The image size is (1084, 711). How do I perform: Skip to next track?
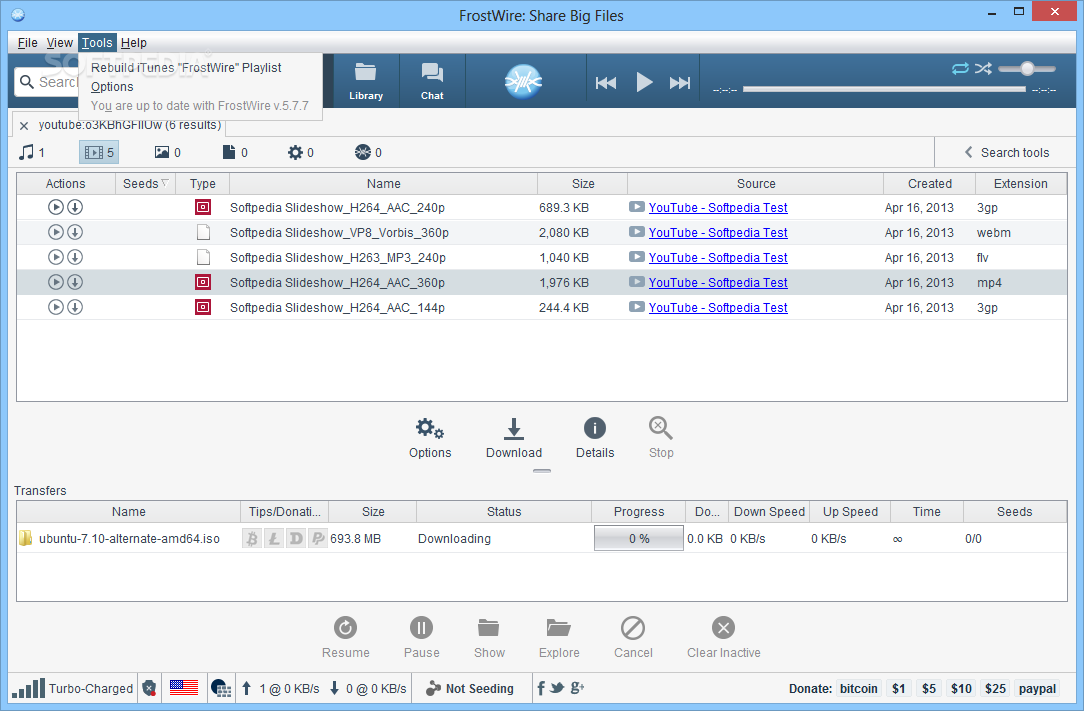(x=680, y=83)
